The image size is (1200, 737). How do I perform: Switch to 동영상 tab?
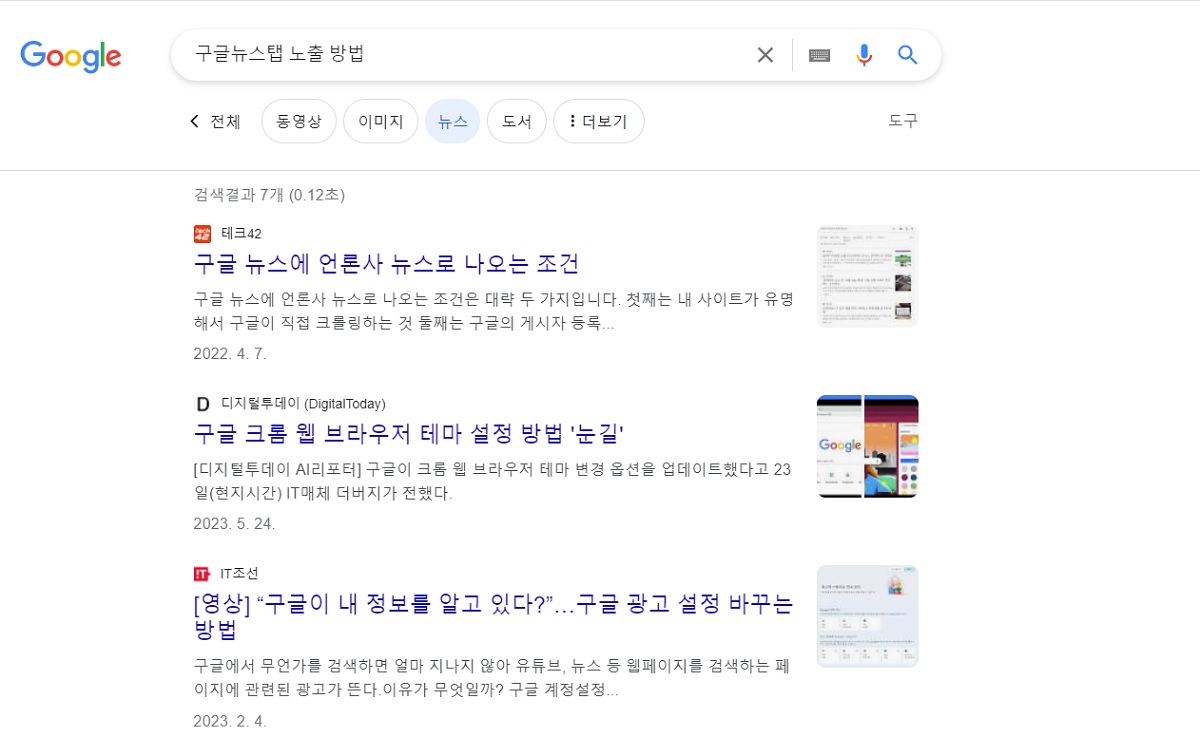(299, 121)
